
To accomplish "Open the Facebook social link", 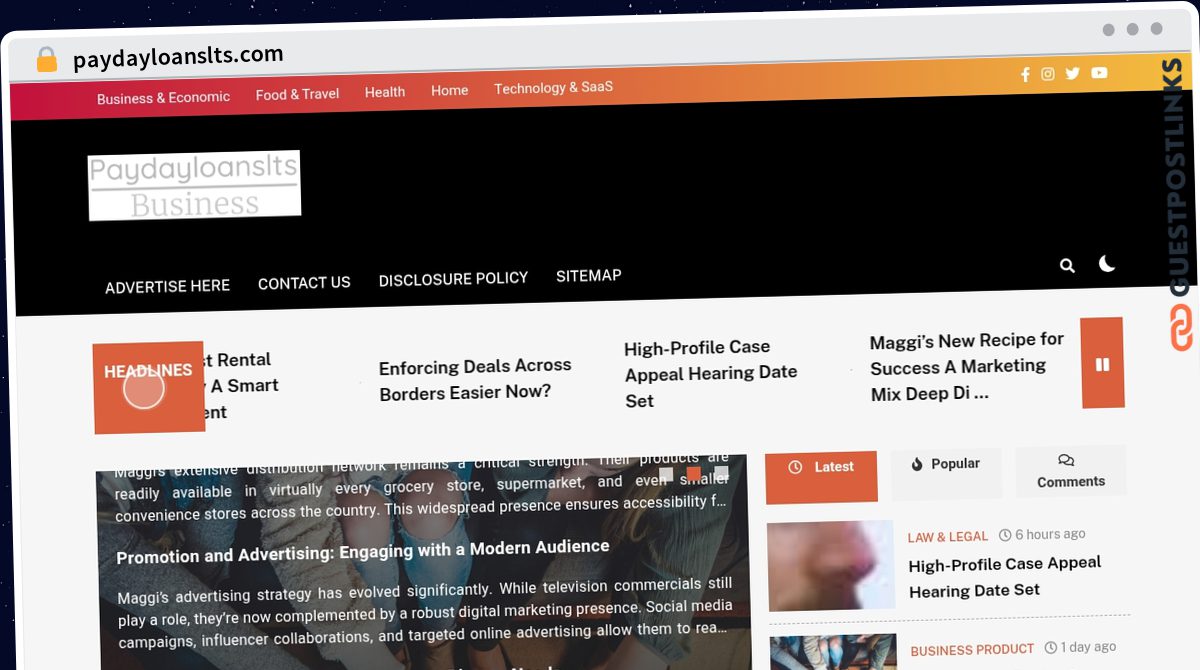I will tap(1025, 74).
